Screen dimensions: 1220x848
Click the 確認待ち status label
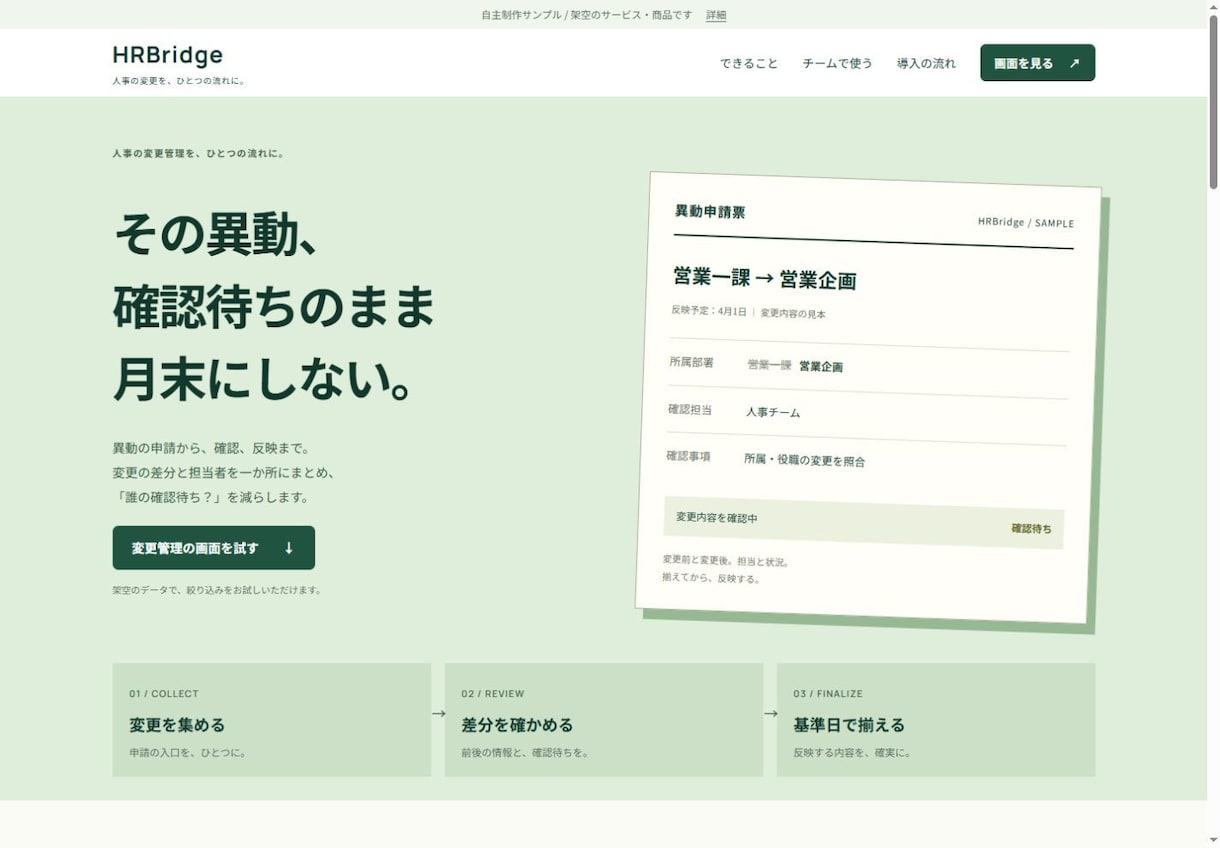point(1031,528)
